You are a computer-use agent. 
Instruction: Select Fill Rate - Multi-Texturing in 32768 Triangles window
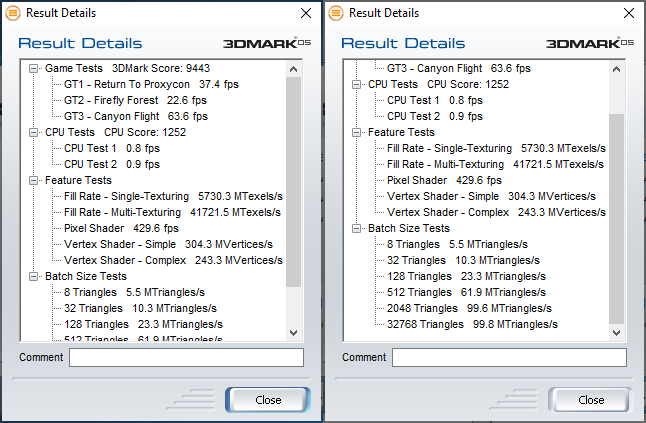point(495,164)
